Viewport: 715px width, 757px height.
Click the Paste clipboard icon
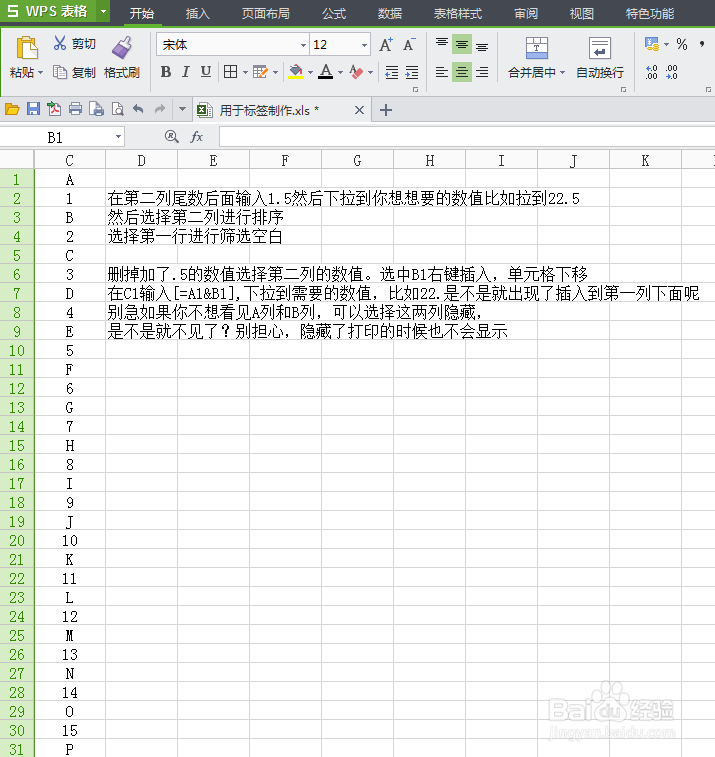coord(27,48)
